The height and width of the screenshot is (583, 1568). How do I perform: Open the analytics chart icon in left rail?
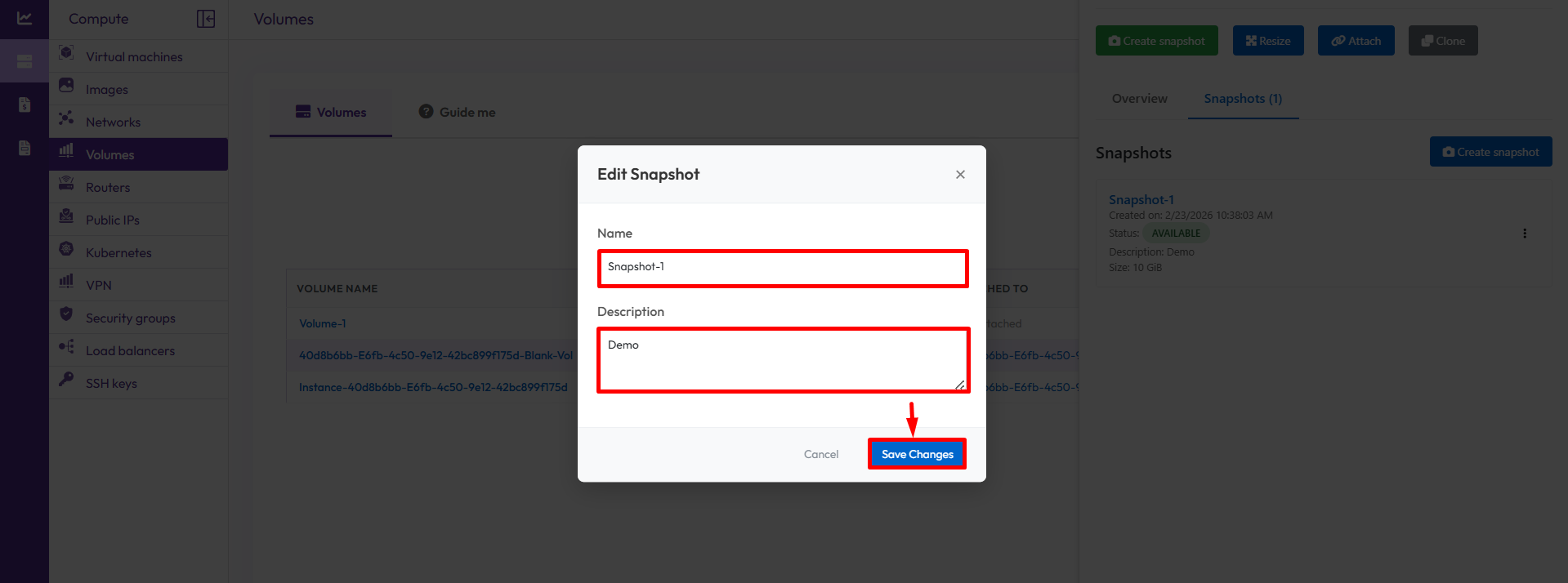pos(25,18)
